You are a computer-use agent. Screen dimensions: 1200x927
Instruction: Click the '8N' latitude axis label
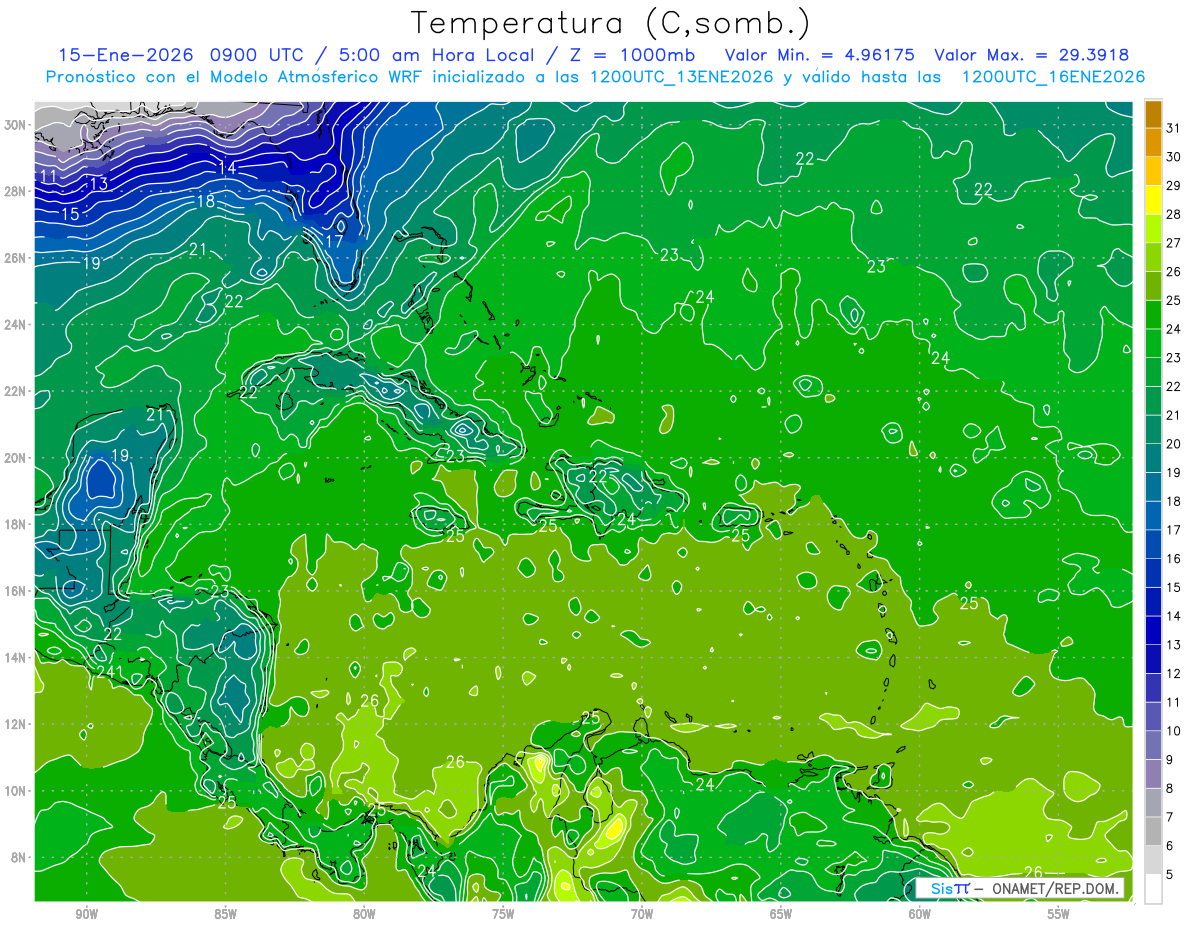pyautogui.click(x=20, y=858)
